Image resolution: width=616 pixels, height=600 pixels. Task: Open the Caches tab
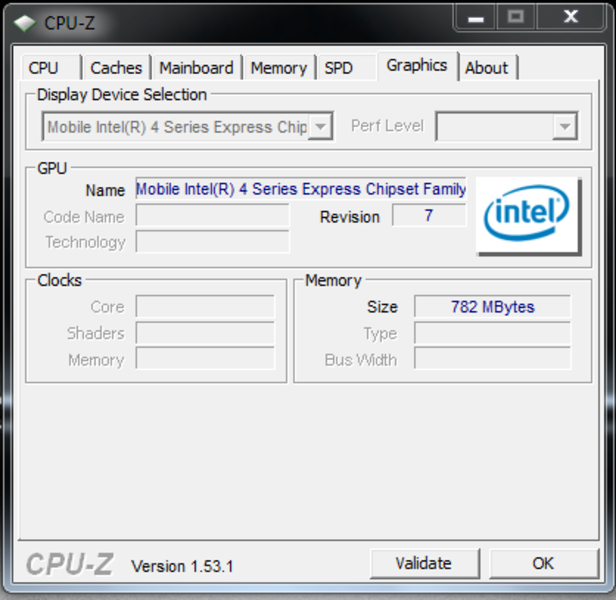(116, 68)
